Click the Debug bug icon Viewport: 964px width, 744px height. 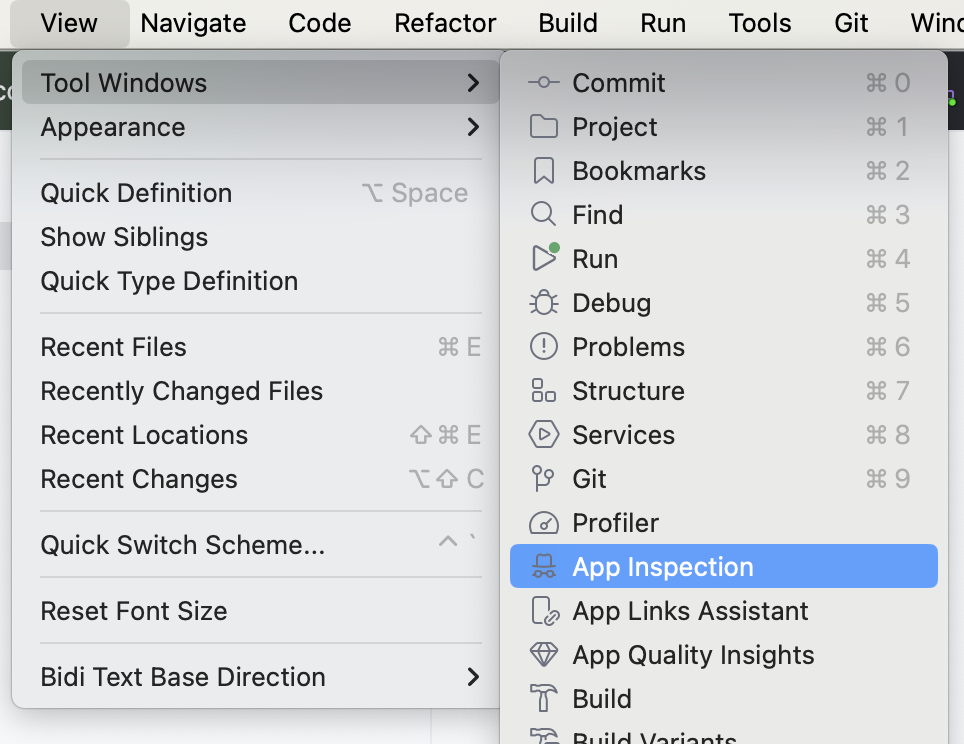coord(543,303)
